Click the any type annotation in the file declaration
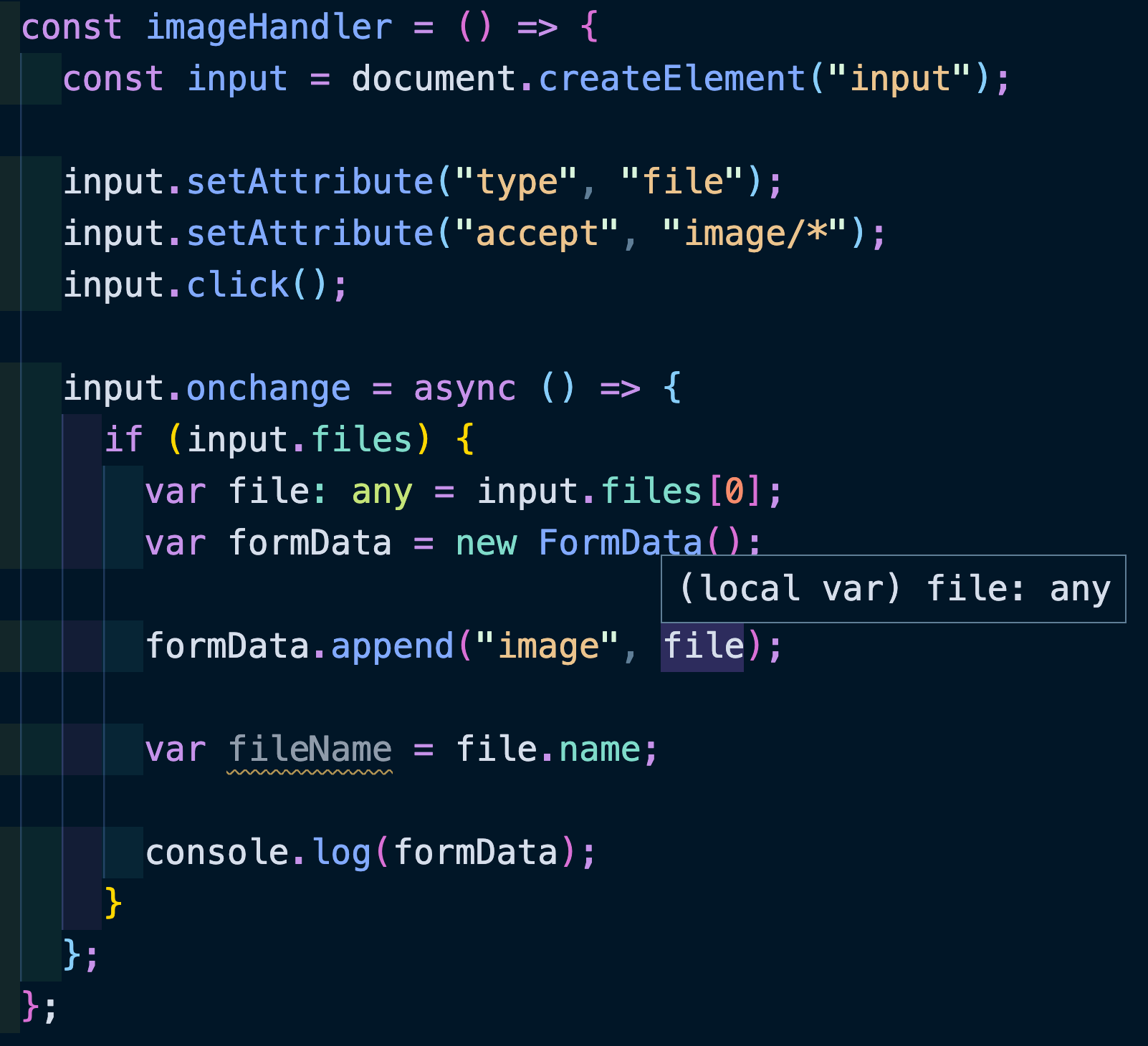The image size is (1148, 1046). [x=382, y=492]
